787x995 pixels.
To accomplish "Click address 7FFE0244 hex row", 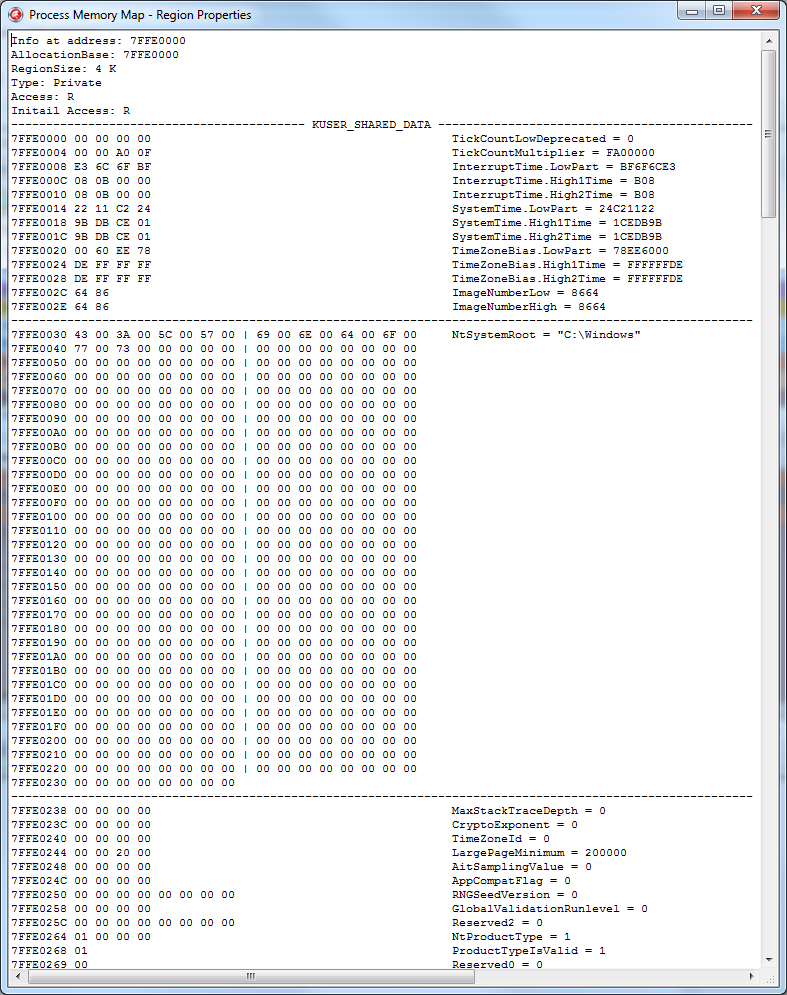I will [81, 852].
